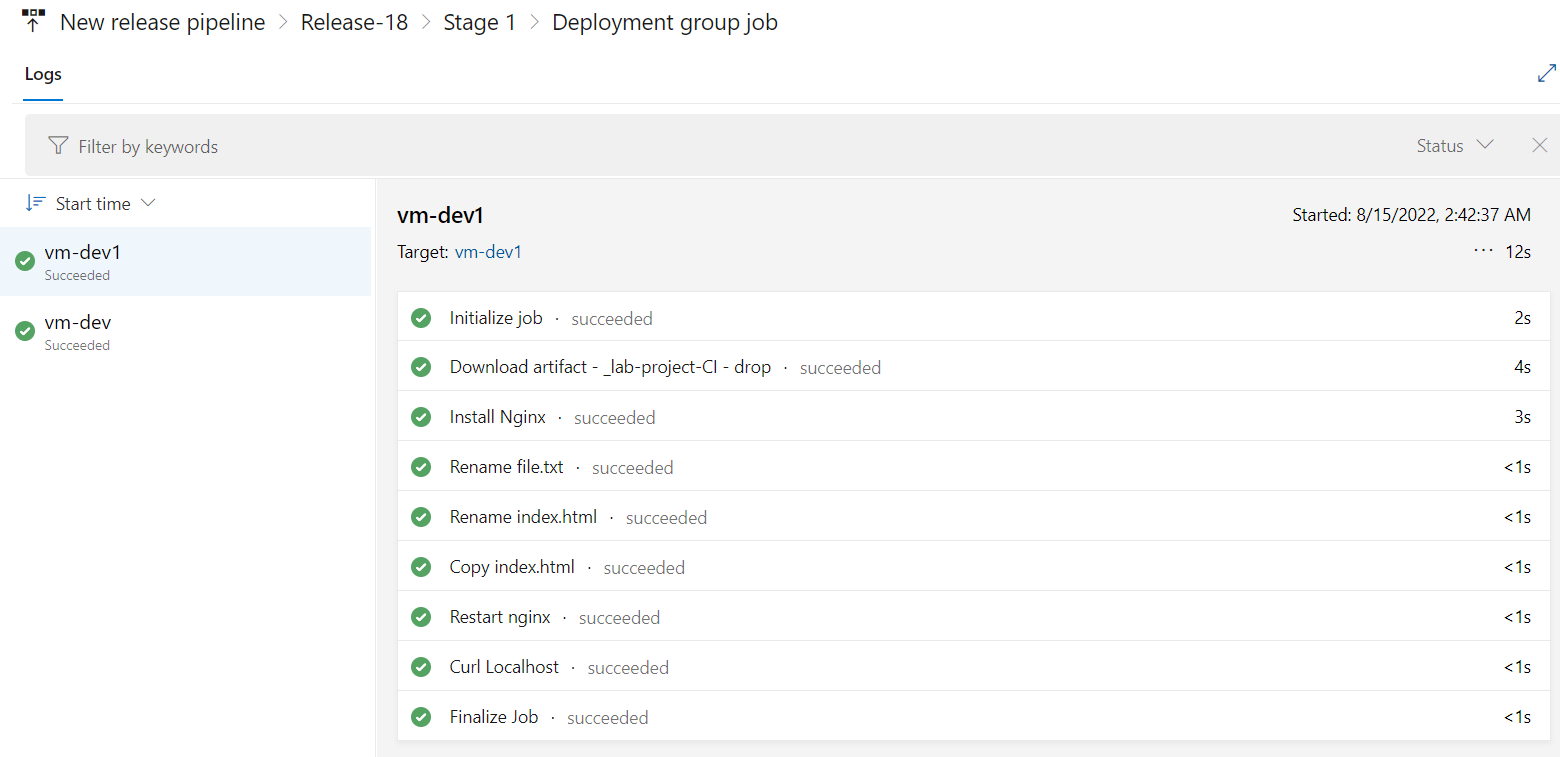Viewport: 1560px width, 757px height.
Task: Navigate to Stage 1 breadcrumb
Action: pos(480,22)
